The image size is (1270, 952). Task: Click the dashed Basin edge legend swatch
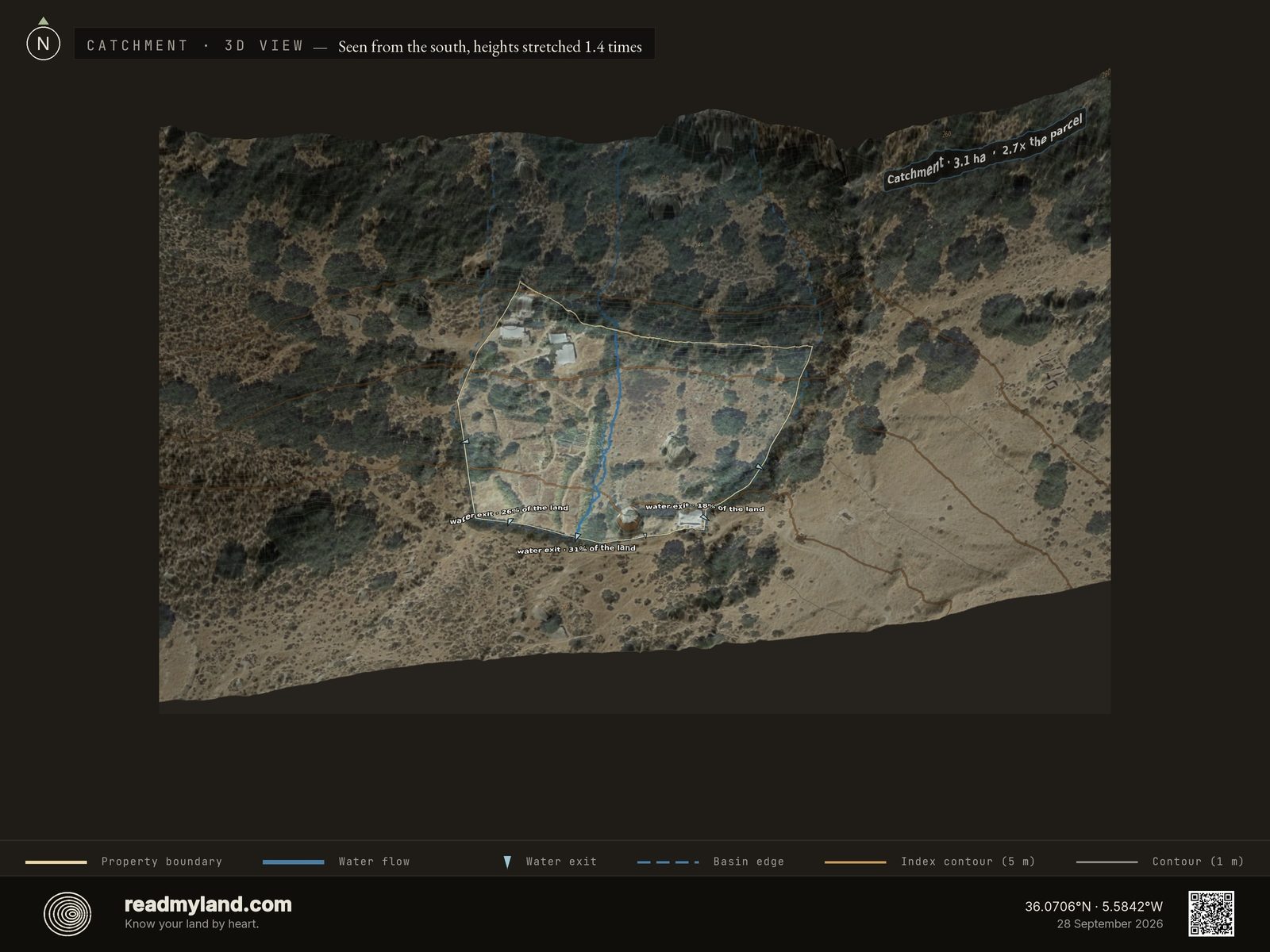[668, 862]
